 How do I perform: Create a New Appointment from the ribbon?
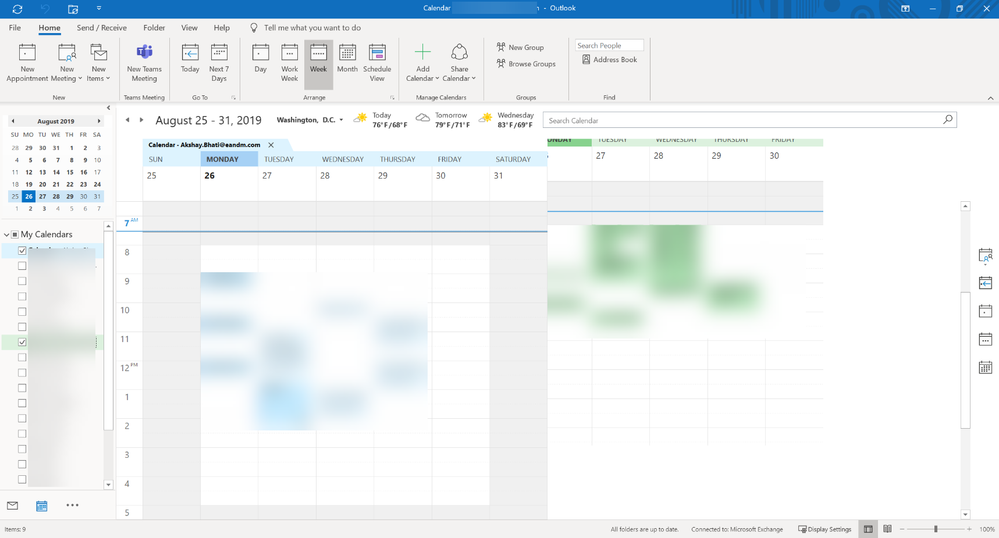pos(27,62)
